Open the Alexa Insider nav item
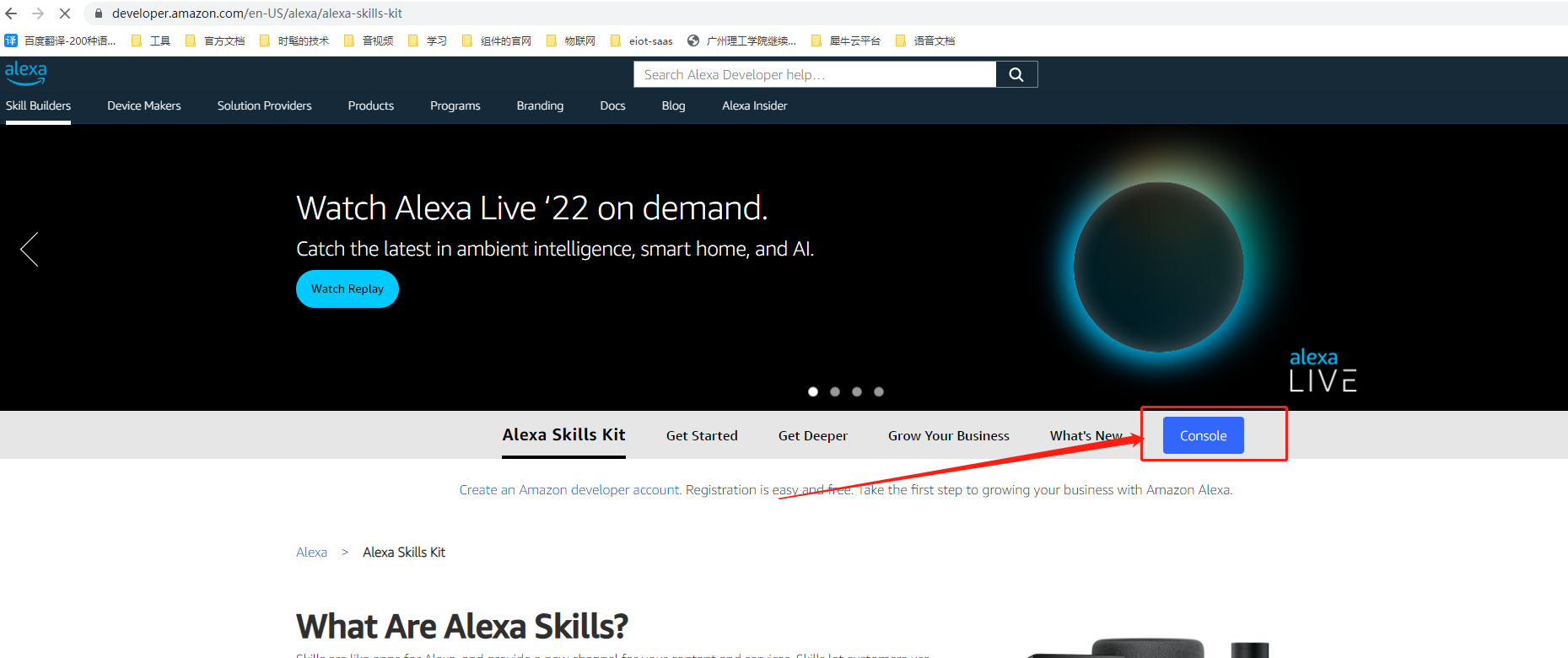 (x=755, y=105)
